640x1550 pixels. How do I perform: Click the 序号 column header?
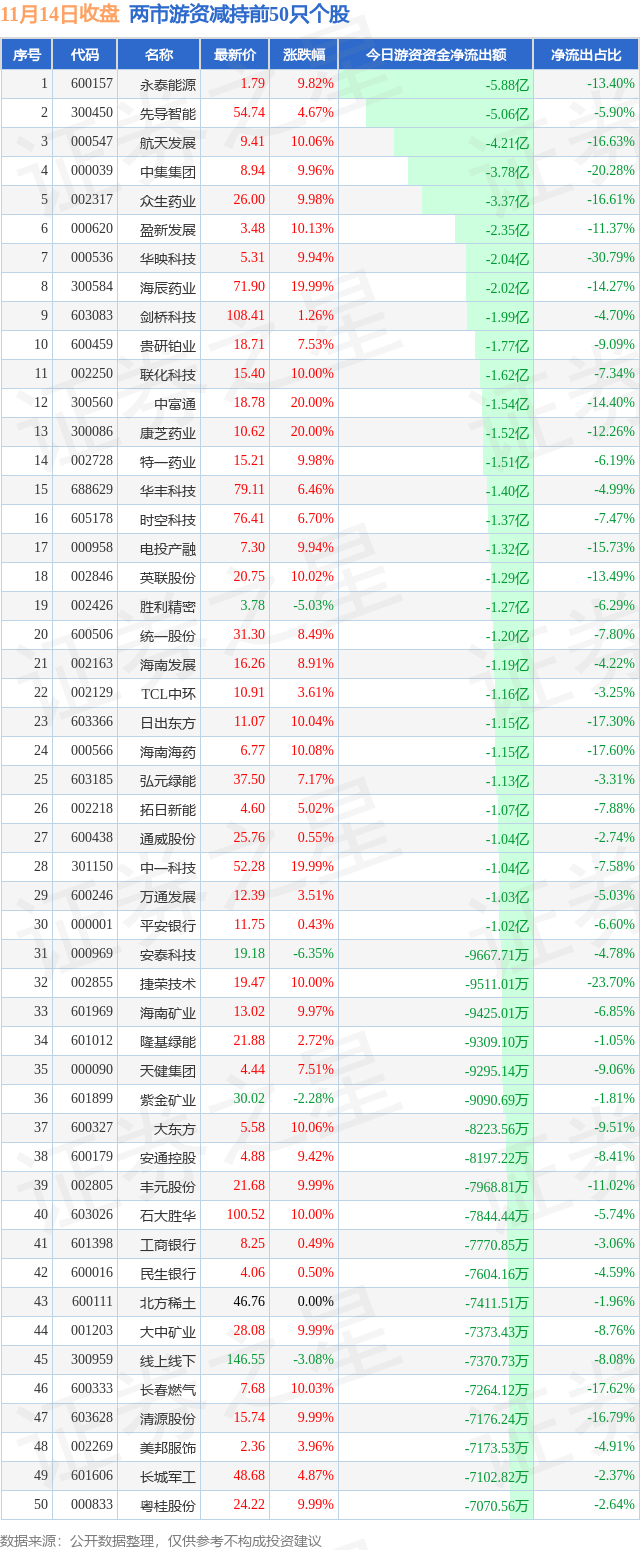click(27, 55)
